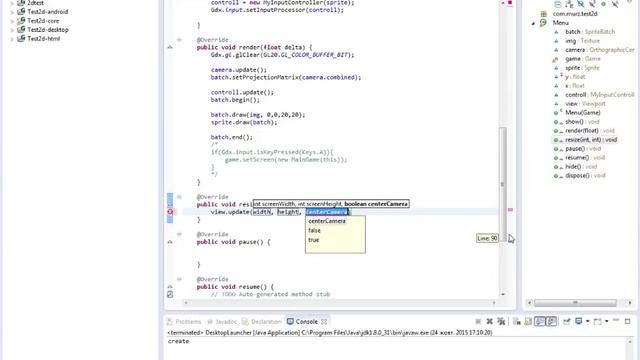The width and height of the screenshot is (640, 360).
Task: Click Remove All Terminated Launches (double X) icon
Action: 501,322
